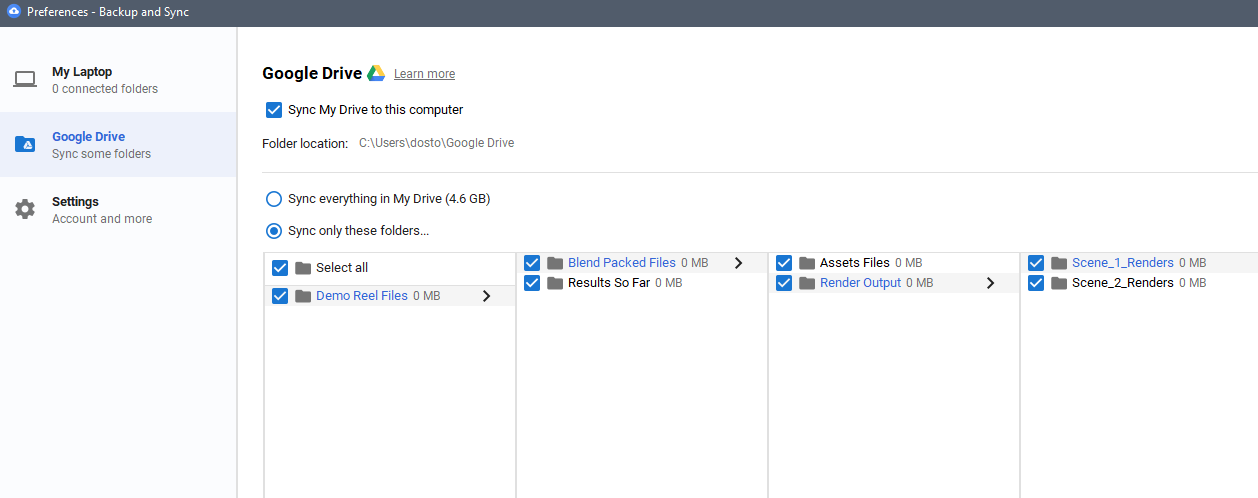
Task: Expand Blend Packed Files with its chevron
Action: click(x=739, y=263)
